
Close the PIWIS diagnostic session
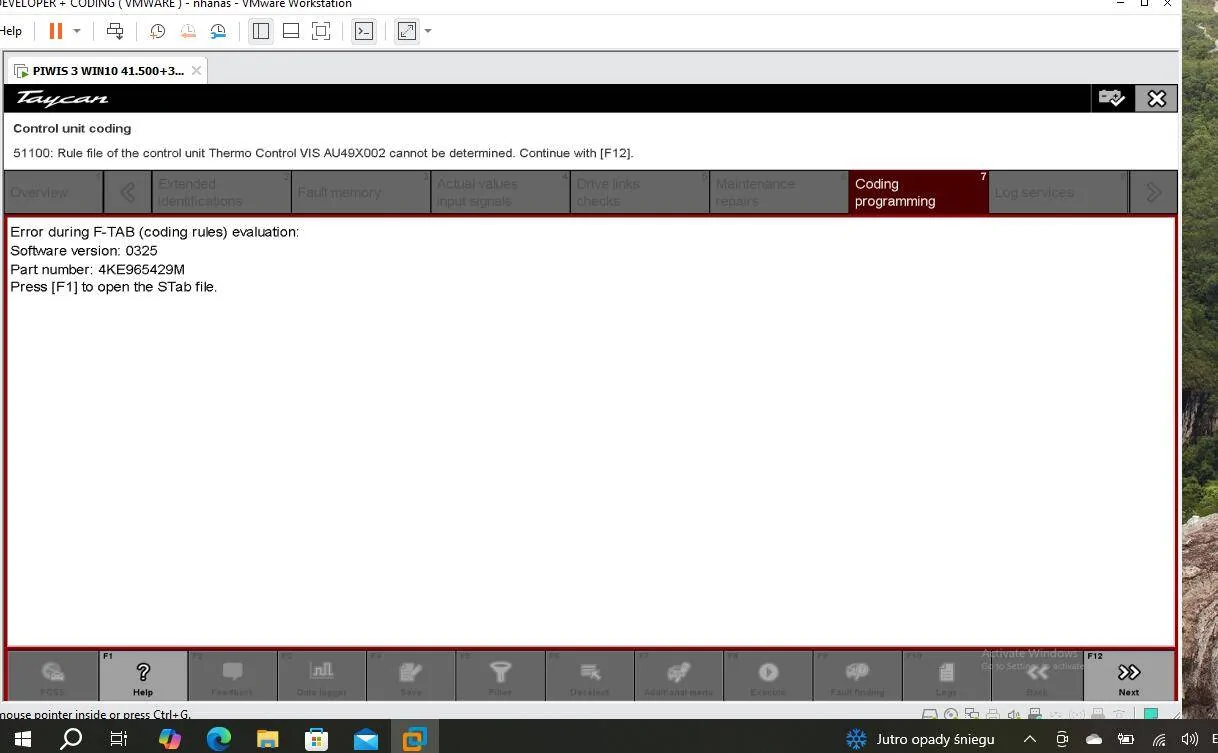(1156, 98)
